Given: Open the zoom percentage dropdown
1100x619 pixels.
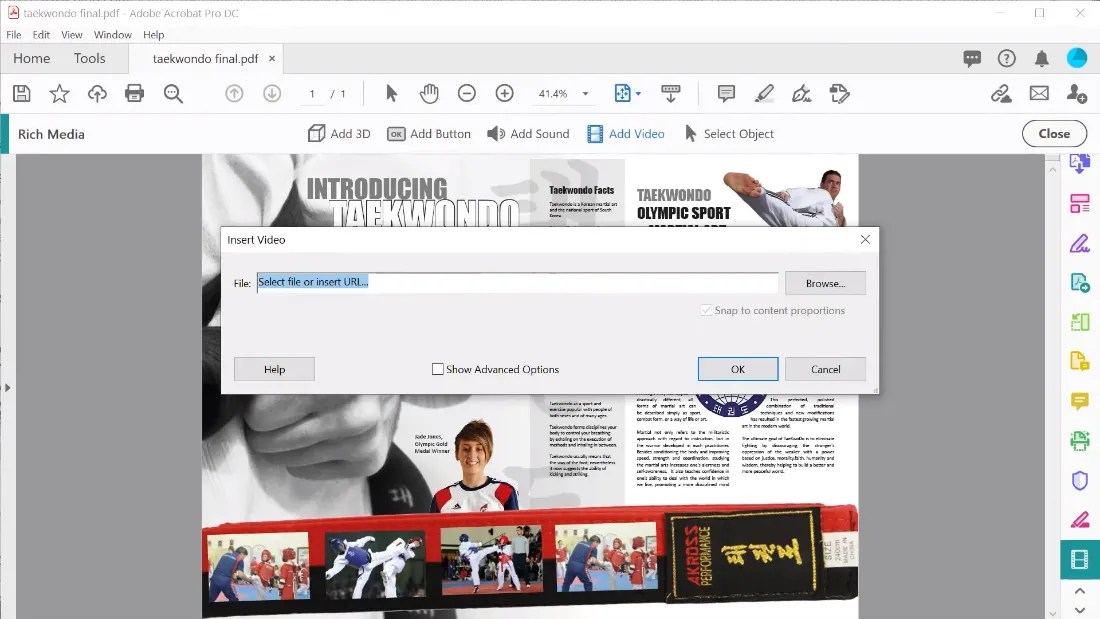Looking at the screenshot, I should pos(583,93).
